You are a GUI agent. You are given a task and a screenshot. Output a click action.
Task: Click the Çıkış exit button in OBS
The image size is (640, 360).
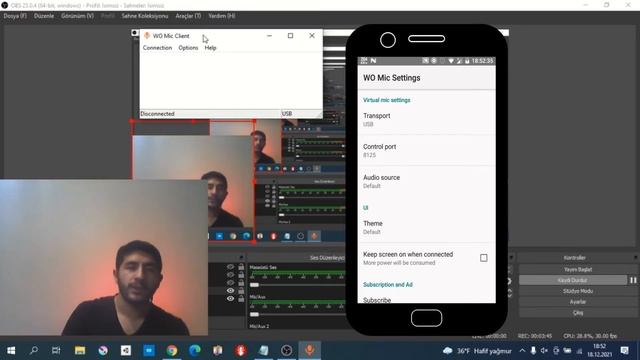[x=578, y=313]
